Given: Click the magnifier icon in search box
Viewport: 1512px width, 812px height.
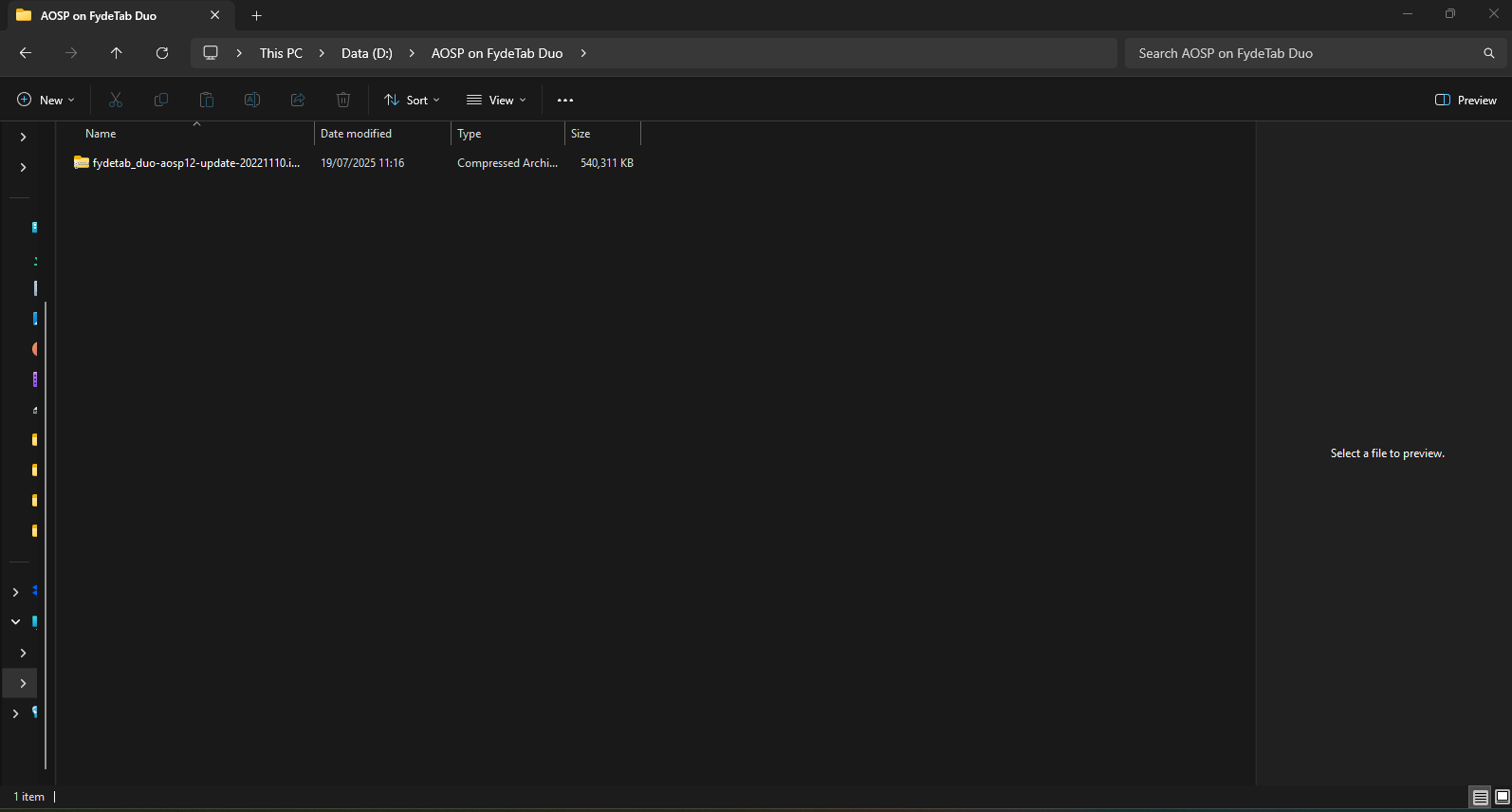Looking at the screenshot, I should 1489,53.
